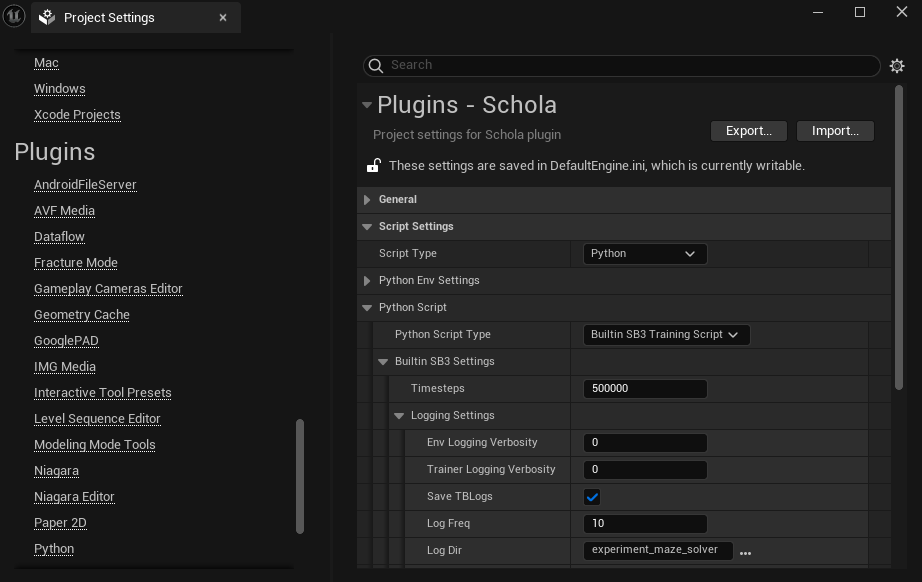This screenshot has height=582, width=922.
Task: Click the Unreal Engine logo icon
Action: pos(15,16)
